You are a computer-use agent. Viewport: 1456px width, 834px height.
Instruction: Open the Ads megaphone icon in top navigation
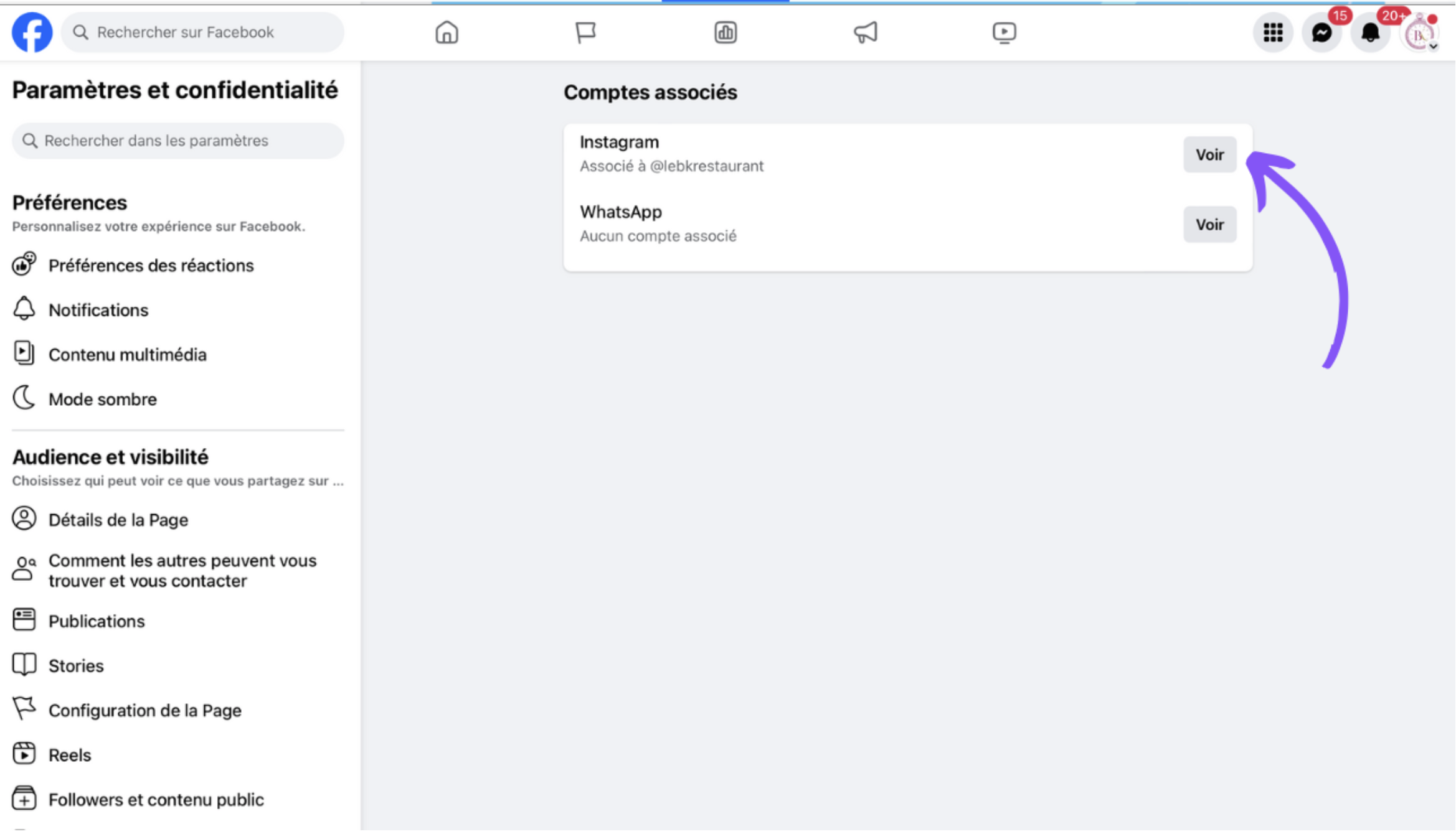click(x=866, y=32)
